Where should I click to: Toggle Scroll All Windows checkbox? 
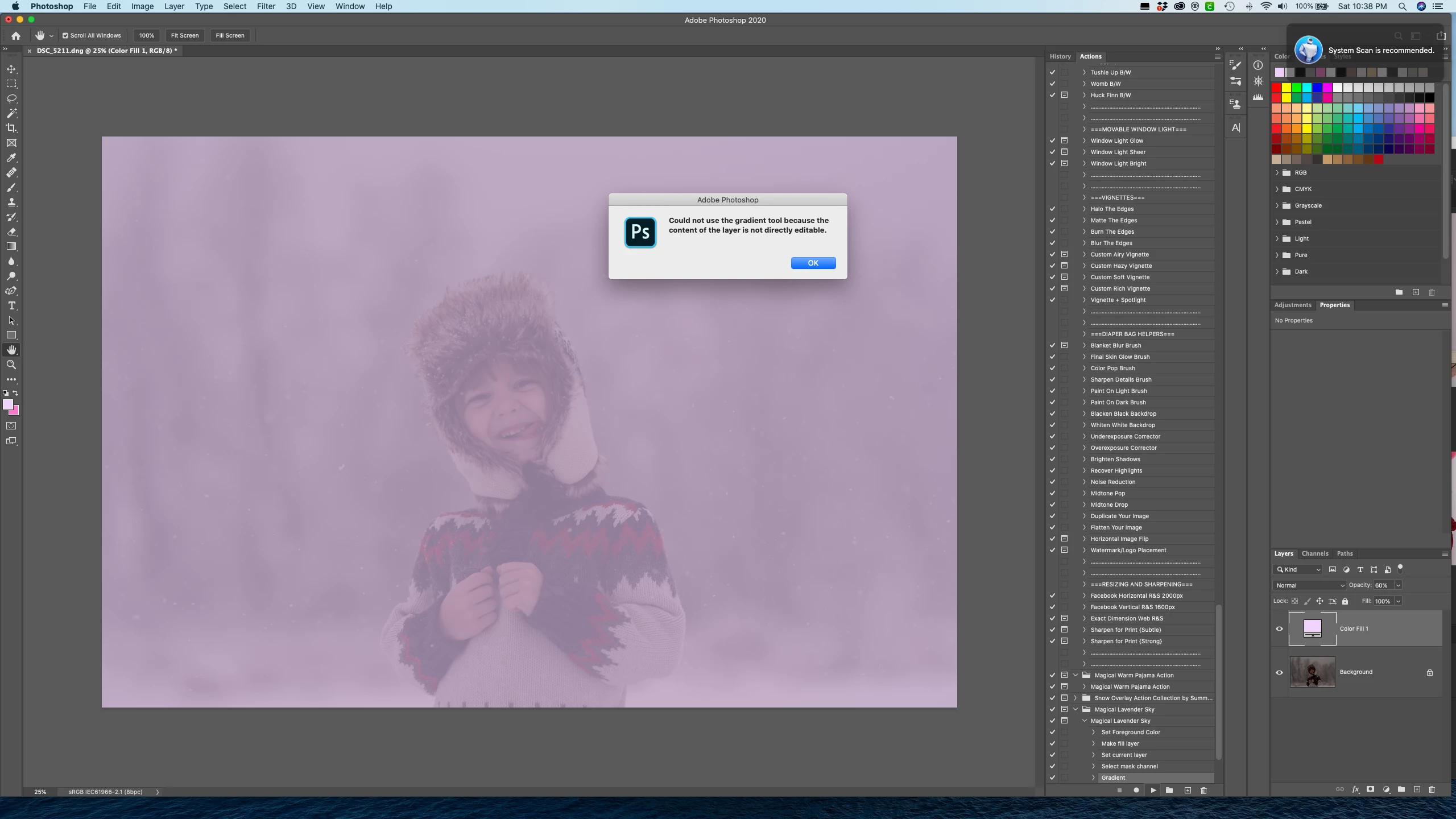click(65, 35)
